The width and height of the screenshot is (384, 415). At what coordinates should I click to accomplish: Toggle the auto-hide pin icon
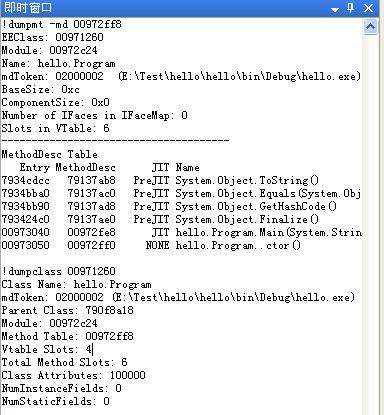click(350, 7)
